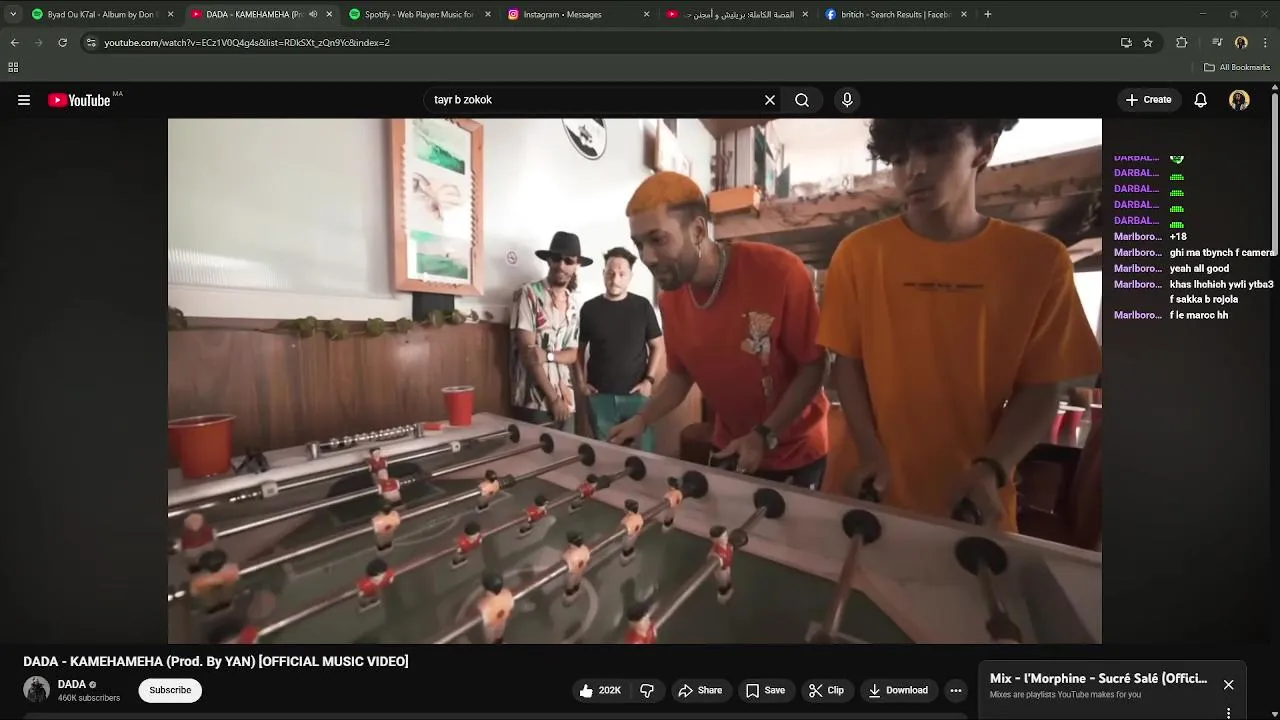Close the Instagram Messages tab
The height and width of the screenshot is (720, 1280).
click(x=646, y=14)
